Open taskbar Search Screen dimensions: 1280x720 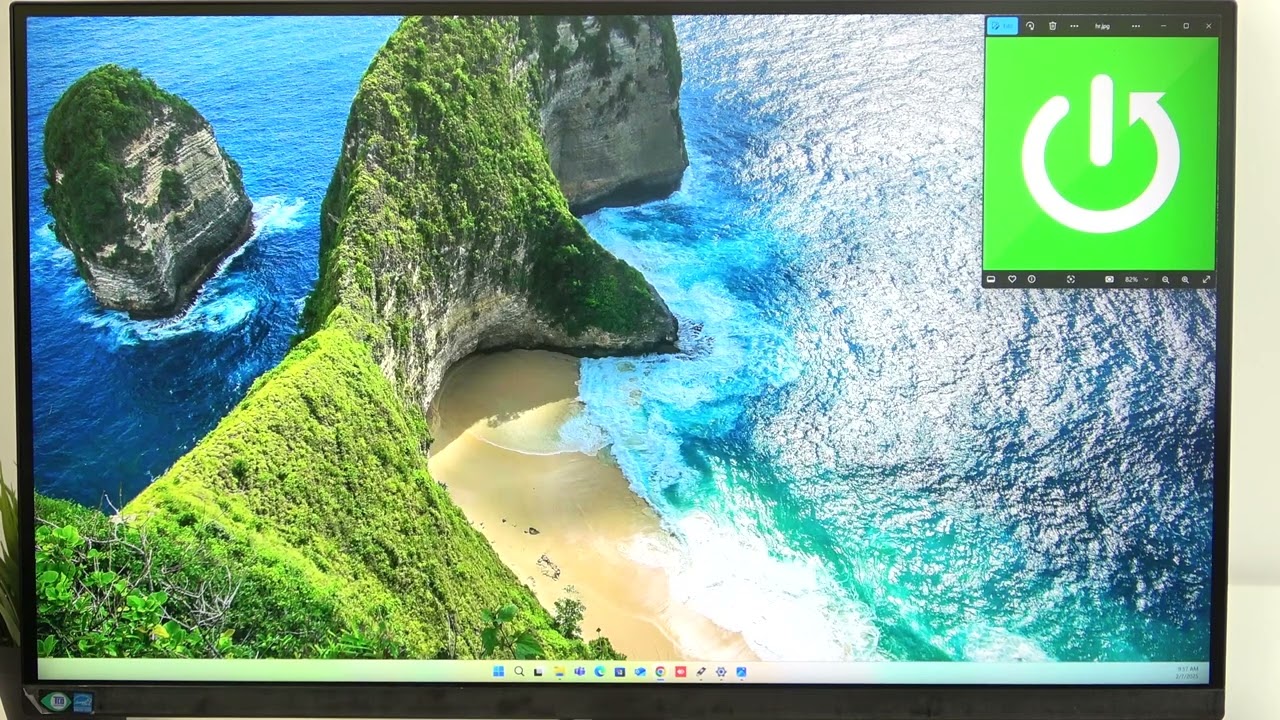coord(519,671)
